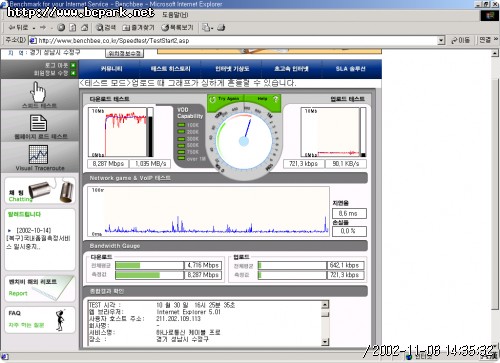Click the 회원정보 수정 link
This screenshot has width=500, height=363.
[x=51, y=73]
